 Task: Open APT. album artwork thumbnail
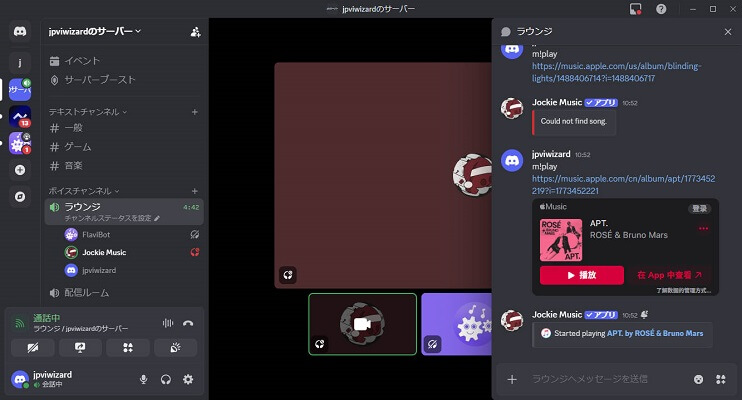[561, 240]
